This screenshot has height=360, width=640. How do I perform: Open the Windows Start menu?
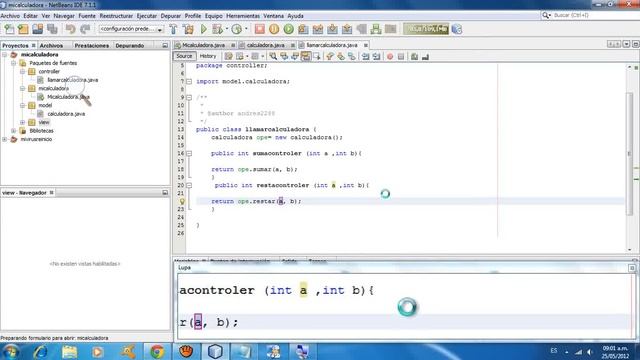pos(10,351)
